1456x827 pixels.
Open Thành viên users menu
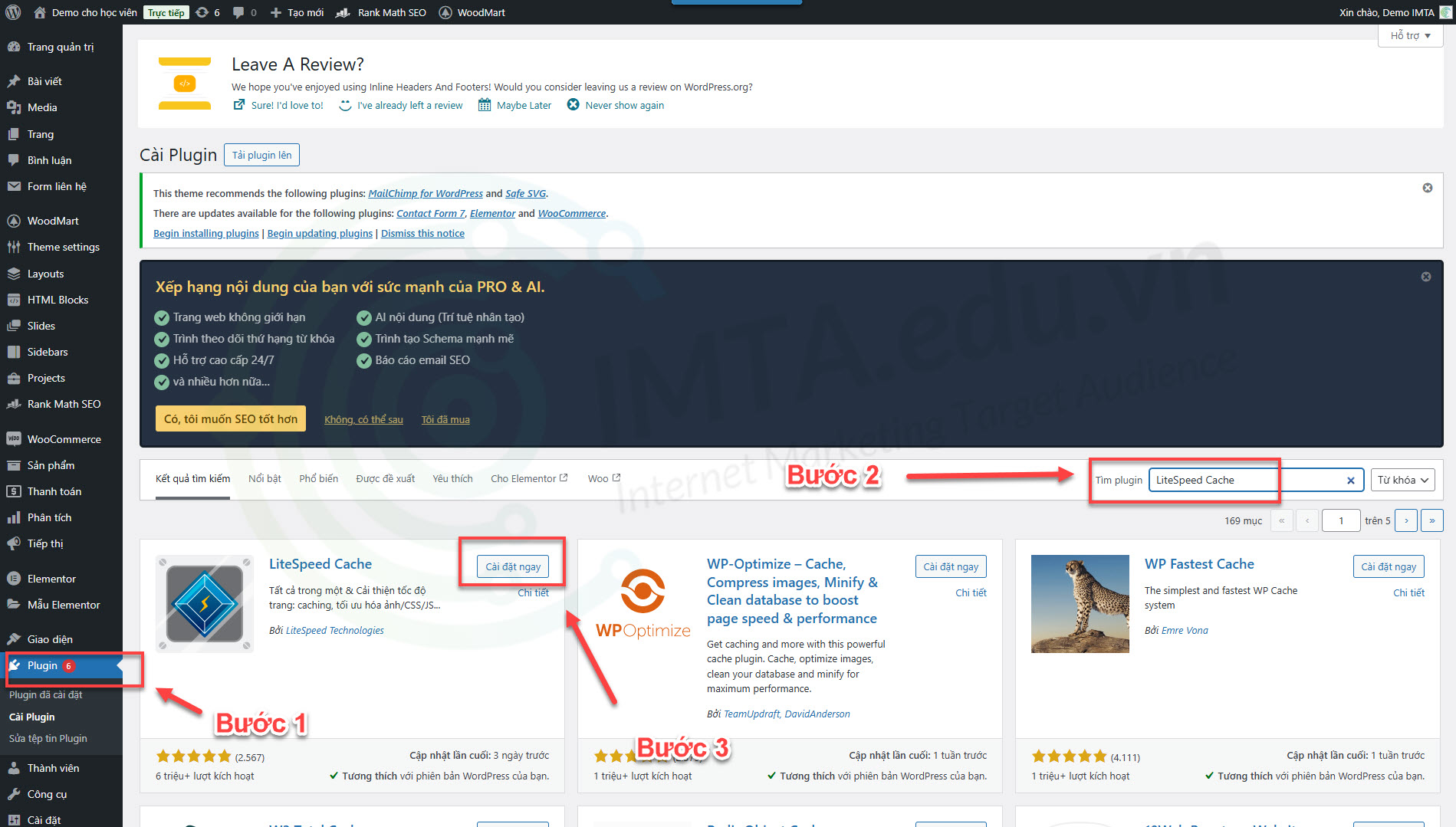click(53, 768)
